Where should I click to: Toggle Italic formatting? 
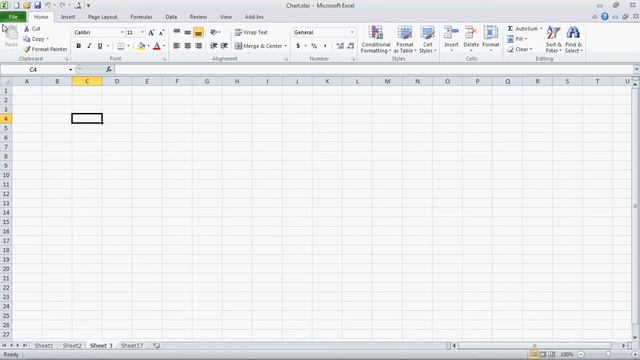tap(89, 46)
